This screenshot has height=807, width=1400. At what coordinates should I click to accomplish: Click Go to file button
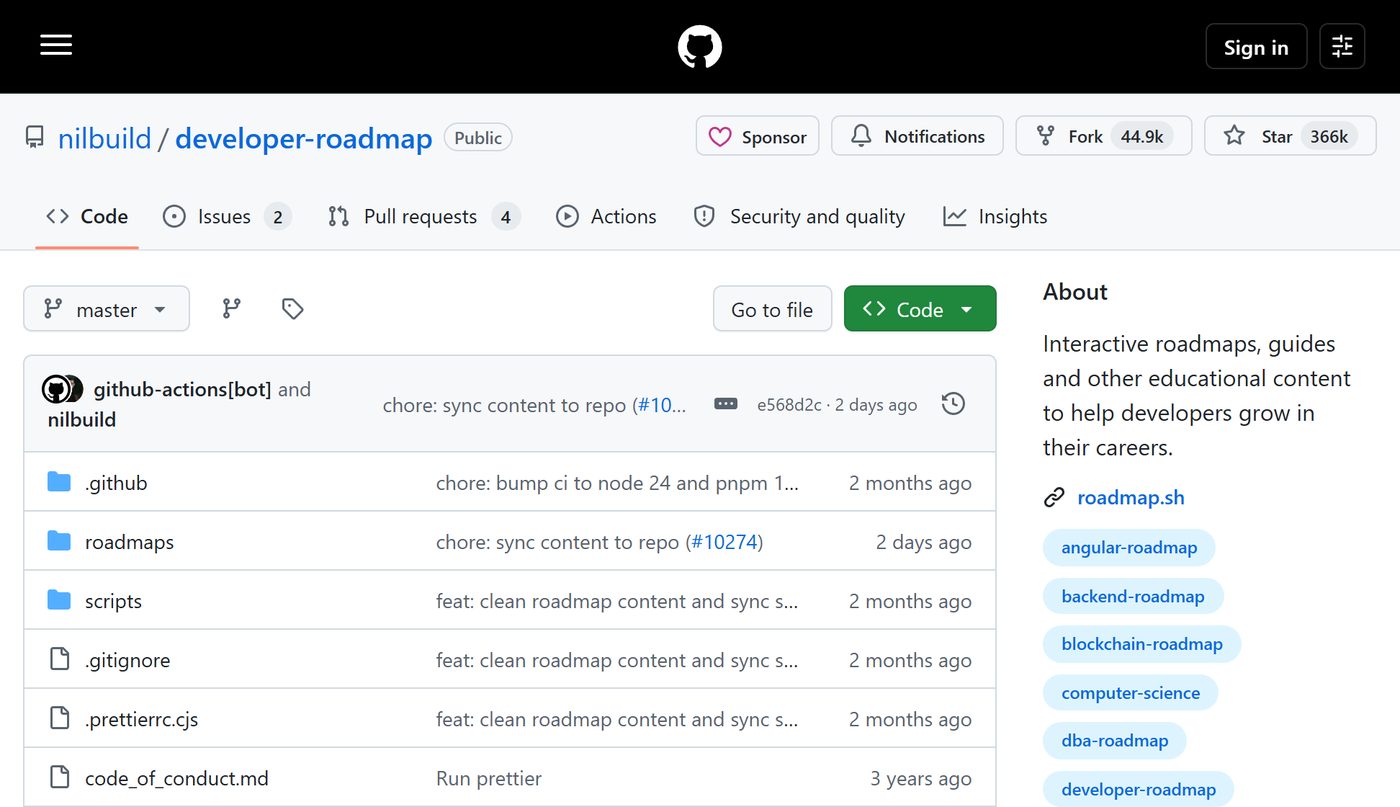coord(772,309)
